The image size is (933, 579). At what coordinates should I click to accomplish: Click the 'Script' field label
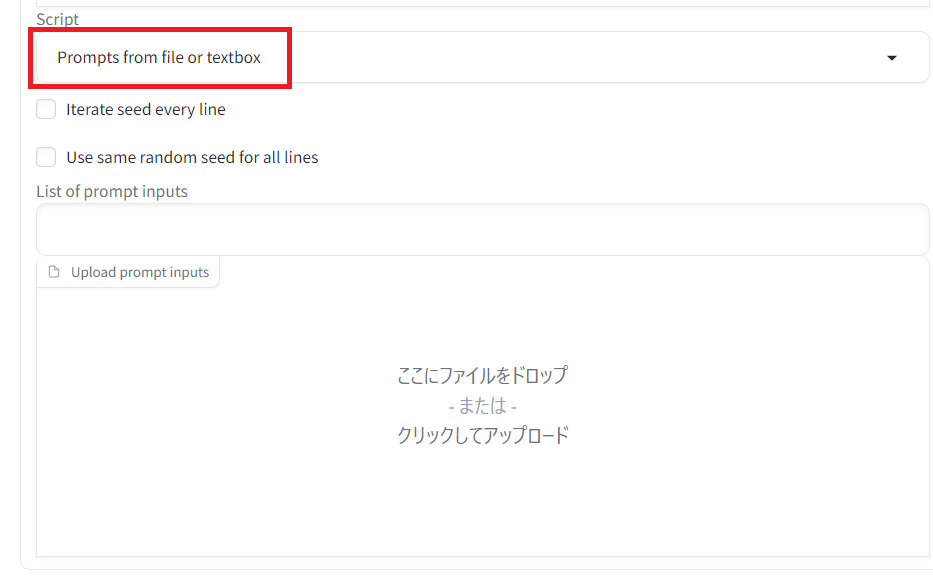click(x=58, y=19)
